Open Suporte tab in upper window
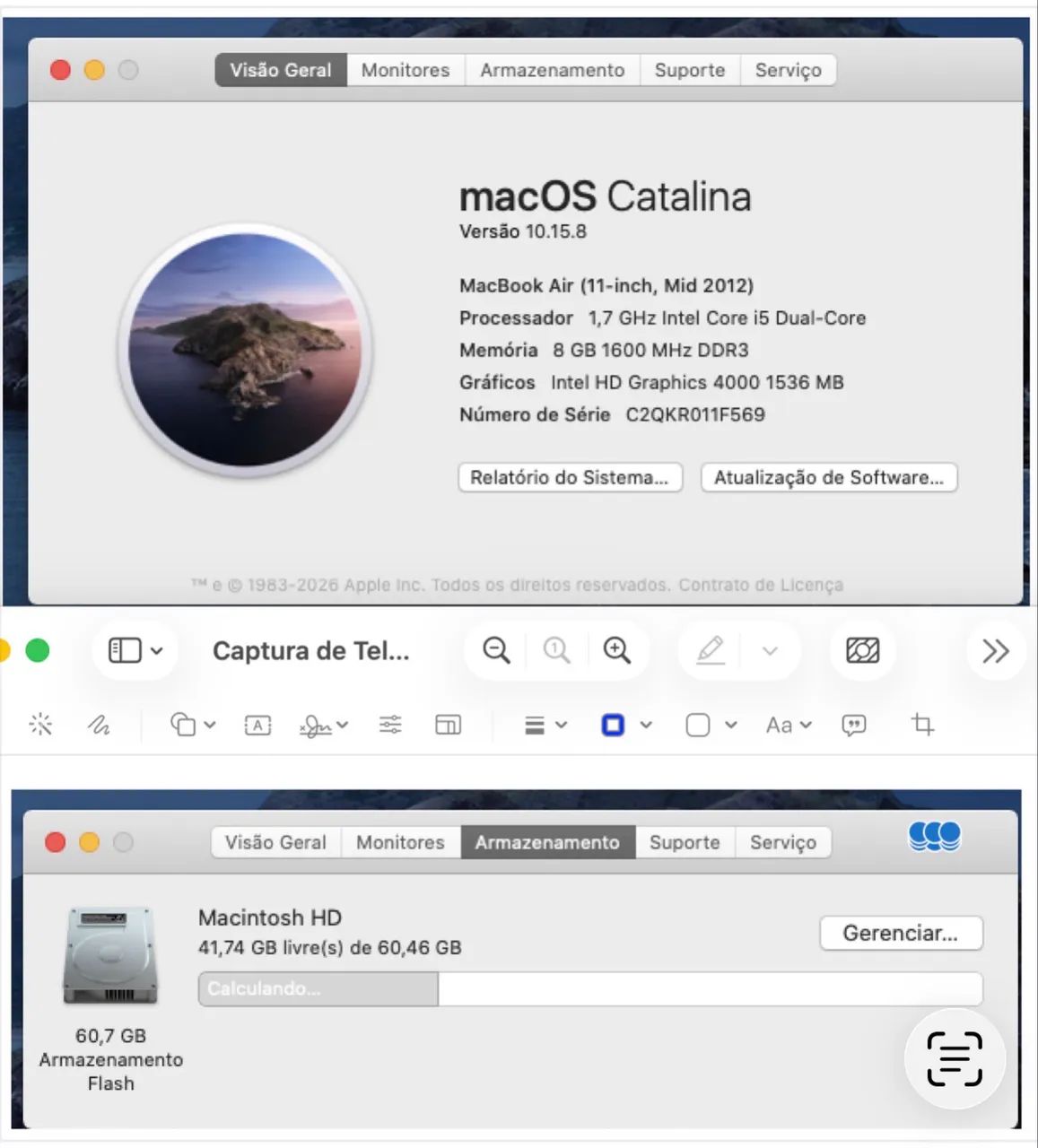Viewport: 1038px width, 1148px height. pos(690,70)
